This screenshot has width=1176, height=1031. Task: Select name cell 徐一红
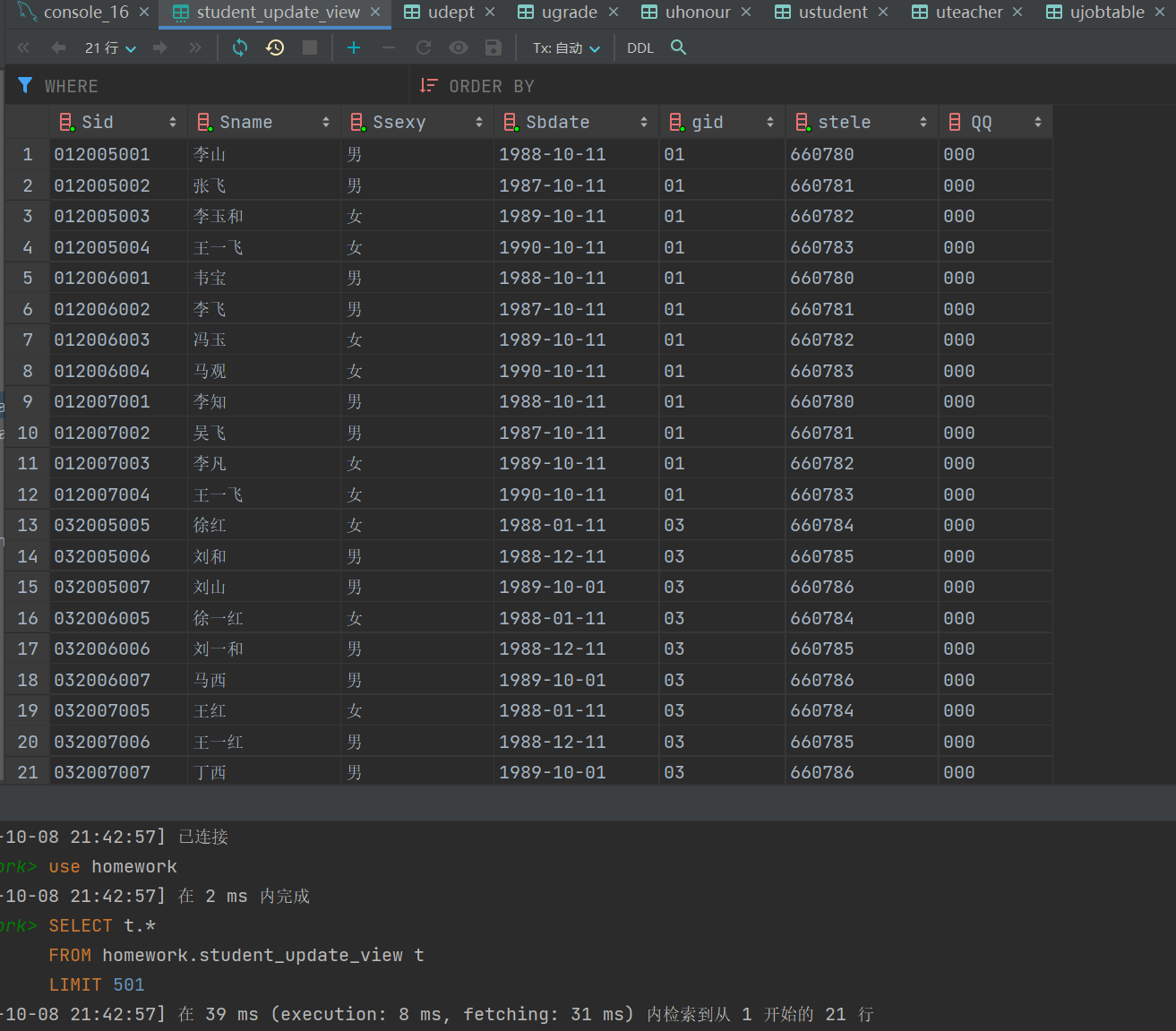coord(264,618)
